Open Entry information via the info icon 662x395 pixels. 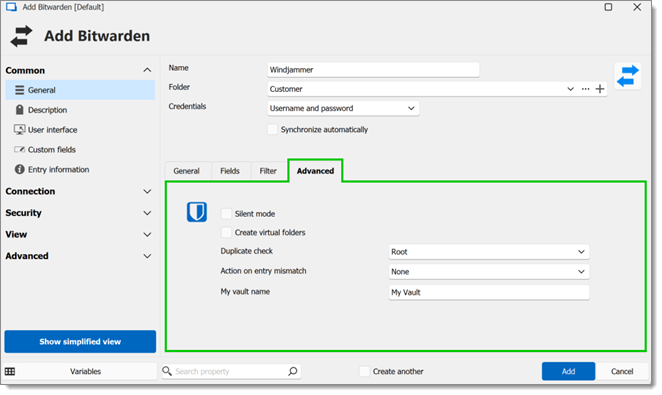coord(19,169)
